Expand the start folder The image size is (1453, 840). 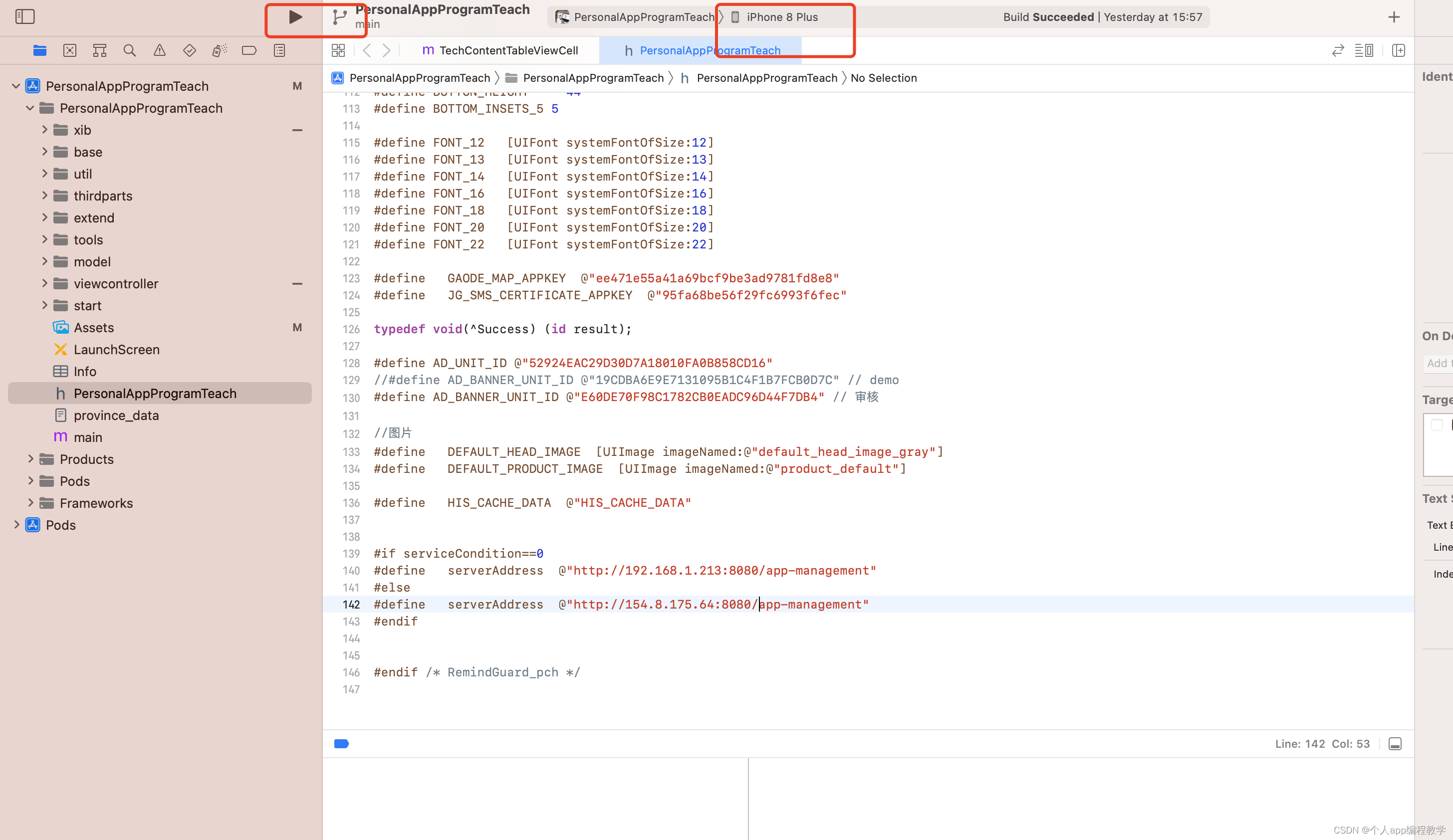click(44, 305)
